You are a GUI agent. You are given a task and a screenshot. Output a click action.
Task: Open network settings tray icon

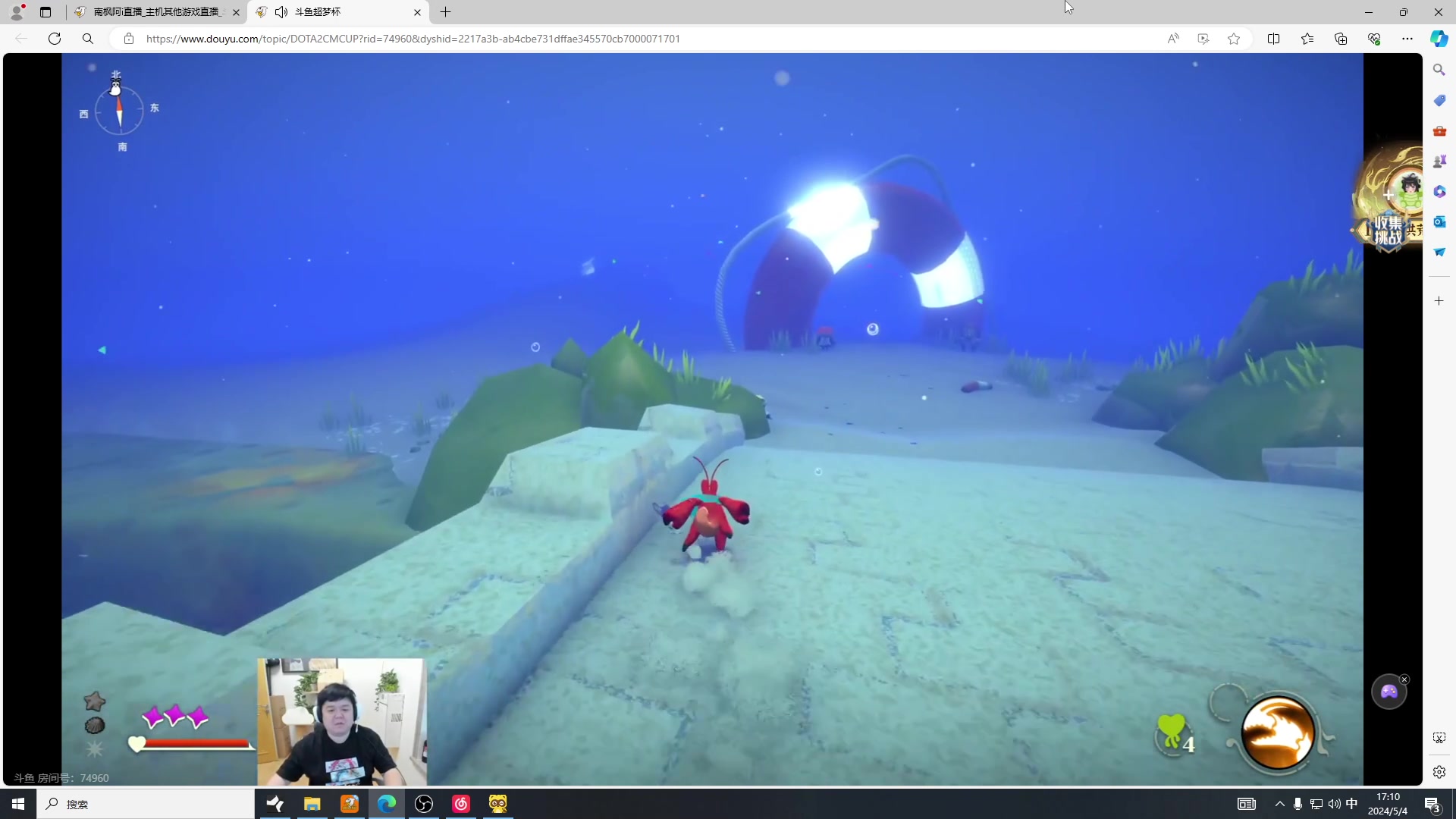coord(1316,804)
